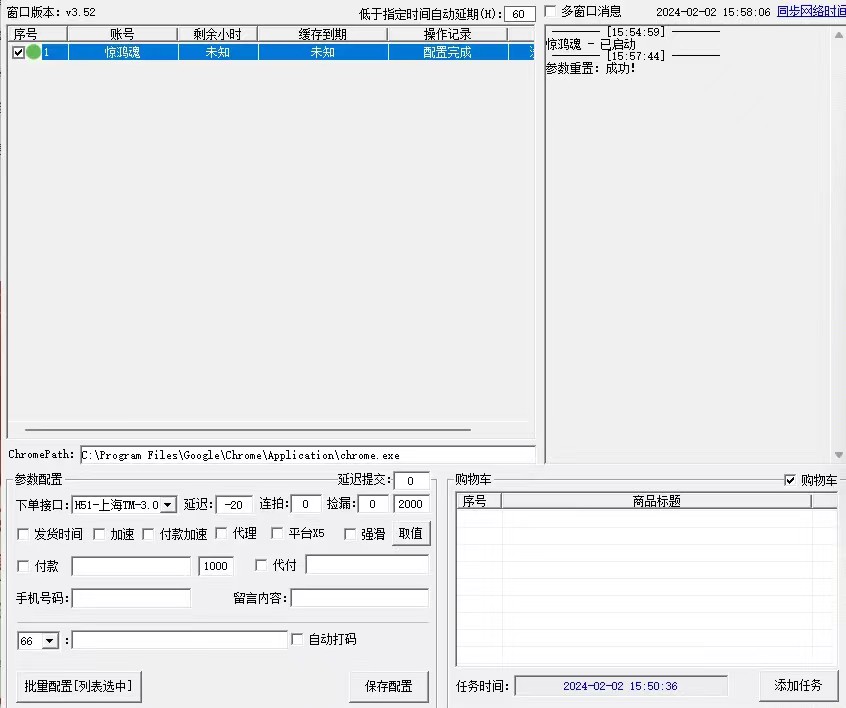Image resolution: width=846 pixels, height=708 pixels.
Task: Click the 操作记录 column header
Action: 447,34
